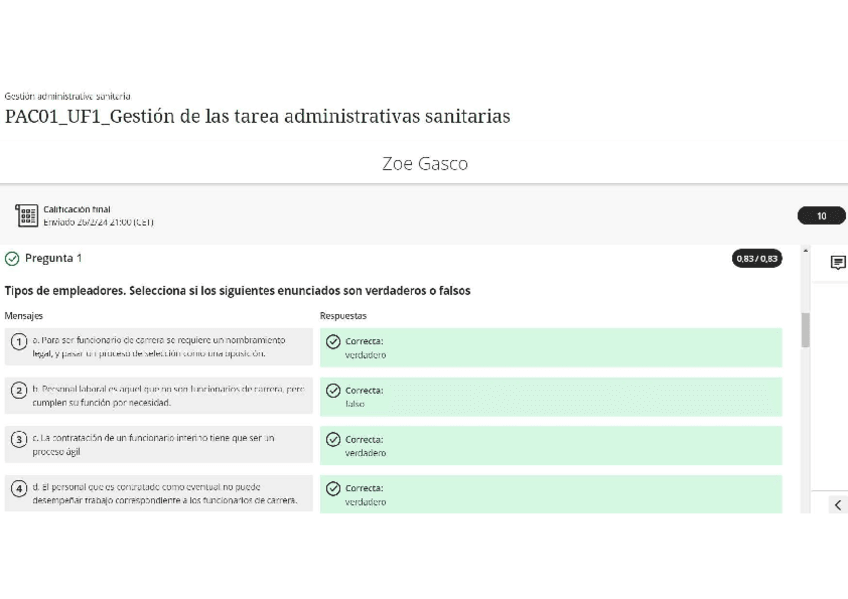Open the Gestión administrativa sanitaria breadcrumb
Image resolution: width=848 pixels, height=599 pixels.
63,97
